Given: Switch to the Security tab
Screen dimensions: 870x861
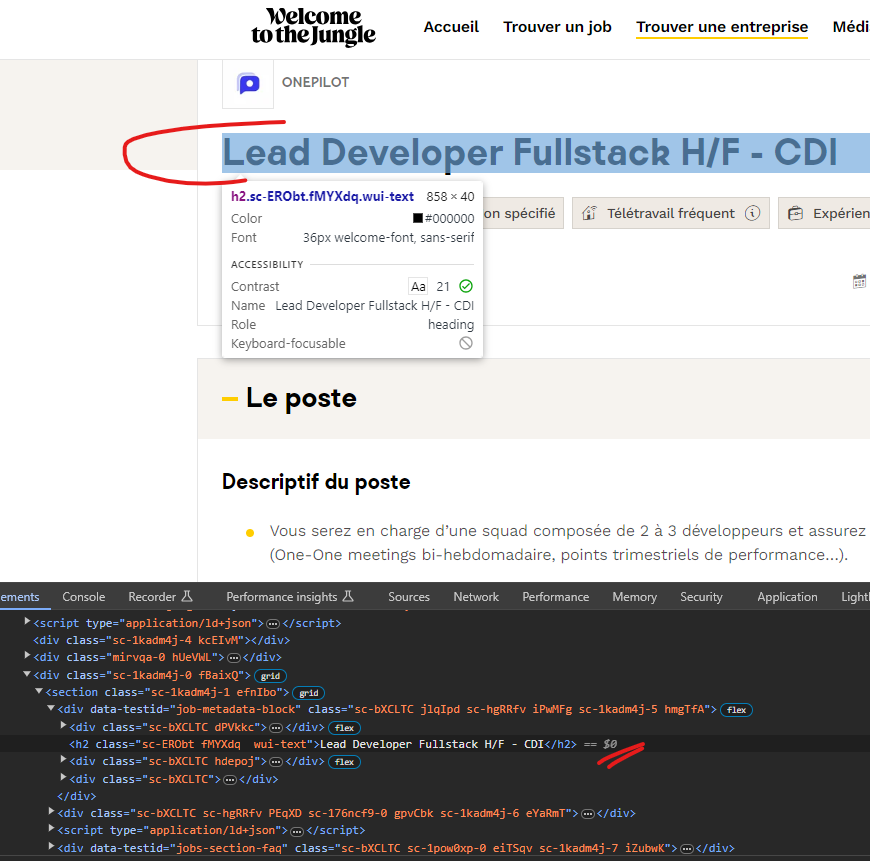Looking at the screenshot, I should (701, 597).
